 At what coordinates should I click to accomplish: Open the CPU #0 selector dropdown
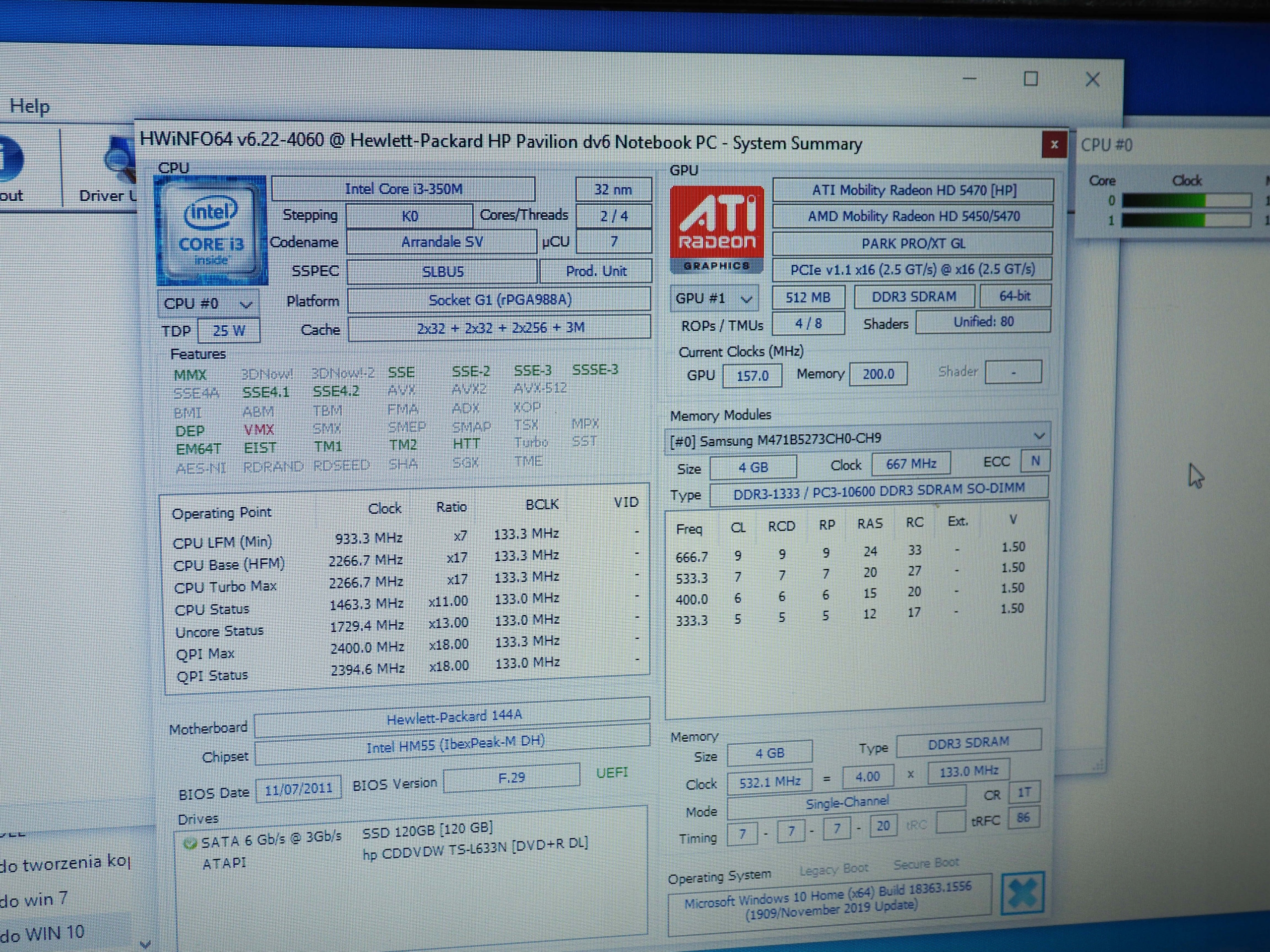[208, 303]
